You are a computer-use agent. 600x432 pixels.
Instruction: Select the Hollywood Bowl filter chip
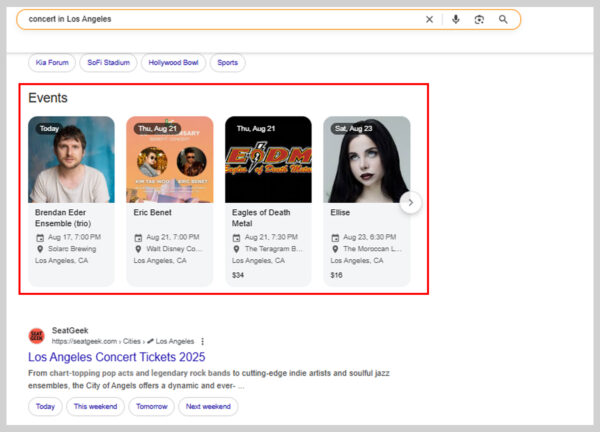click(174, 63)
